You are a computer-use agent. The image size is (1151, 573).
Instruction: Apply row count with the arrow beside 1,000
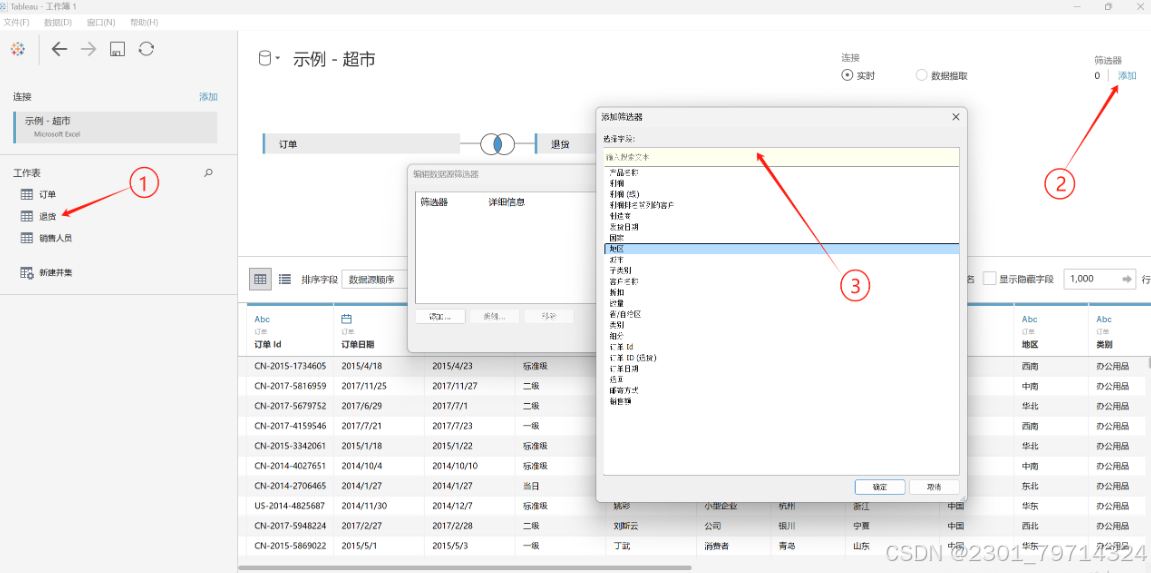(1126, 279)
